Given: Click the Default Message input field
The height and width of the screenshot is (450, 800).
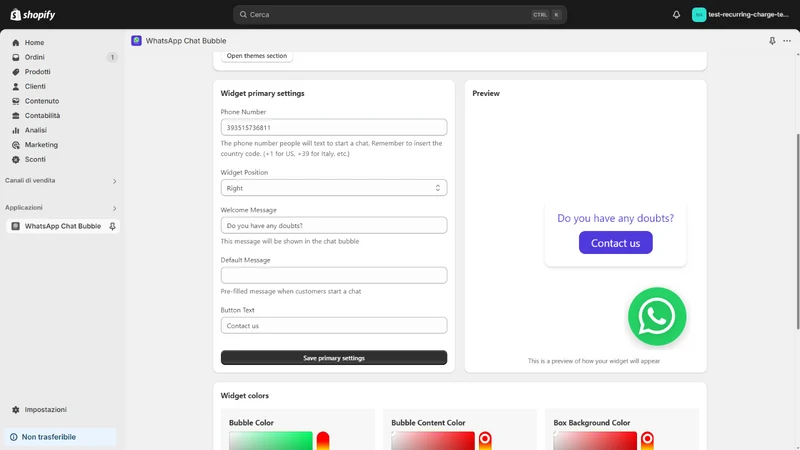Looking at the screenshot, I should coord(334,276).
